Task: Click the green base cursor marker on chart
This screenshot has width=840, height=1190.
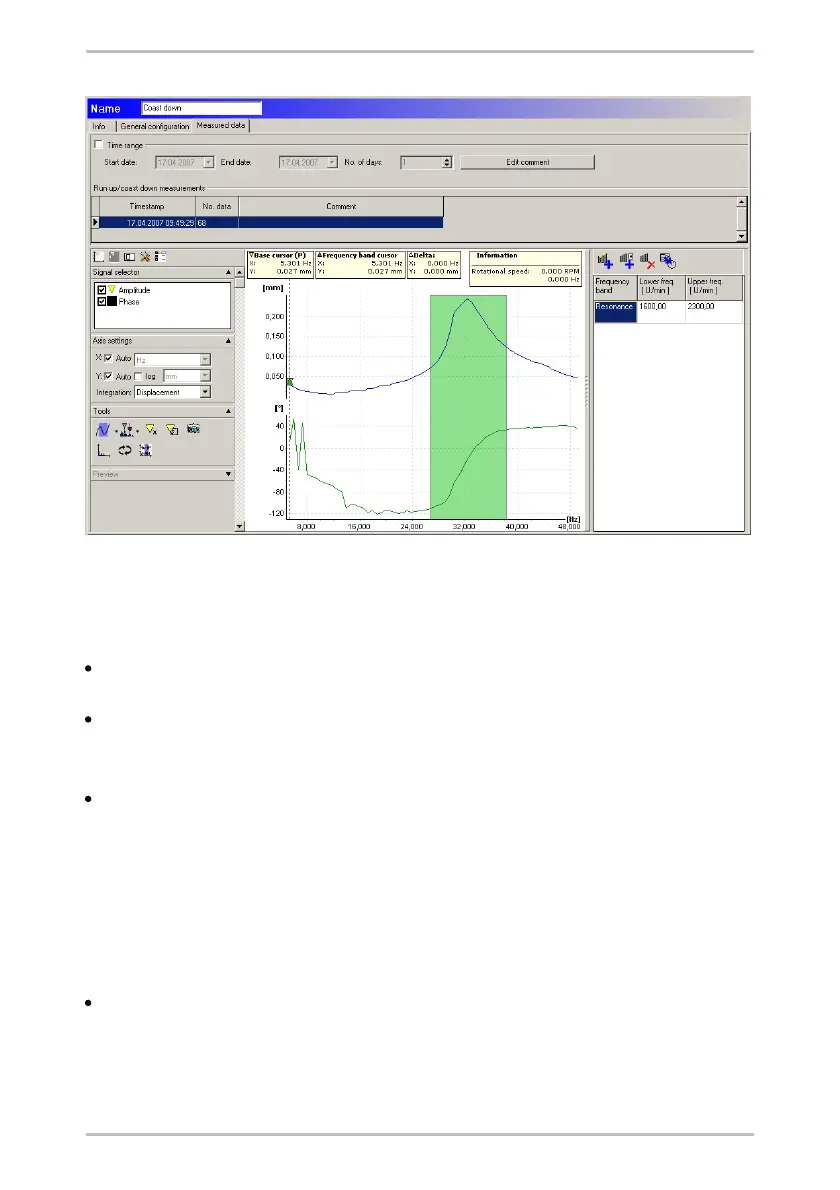Action: point(289,382)
